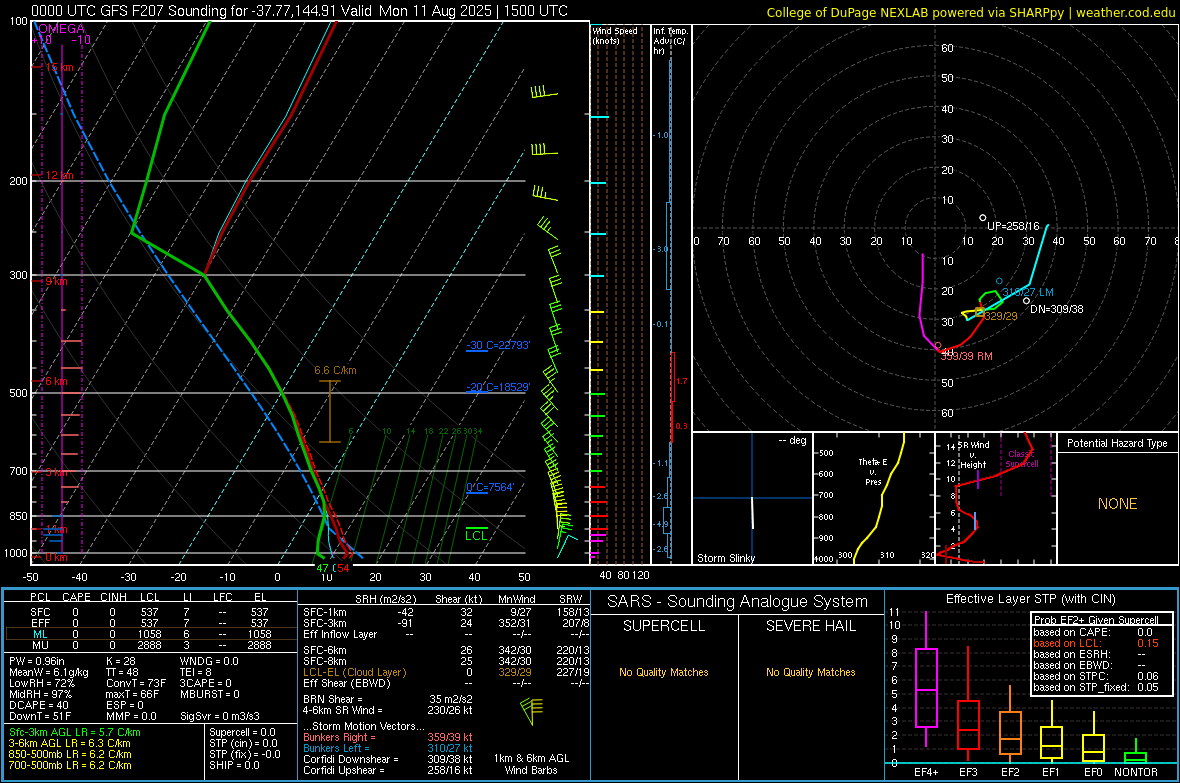Viewport: 1180px width, 783px height.
Task: Click the MU LCL value 2888
Action: (x=149, y=645)
